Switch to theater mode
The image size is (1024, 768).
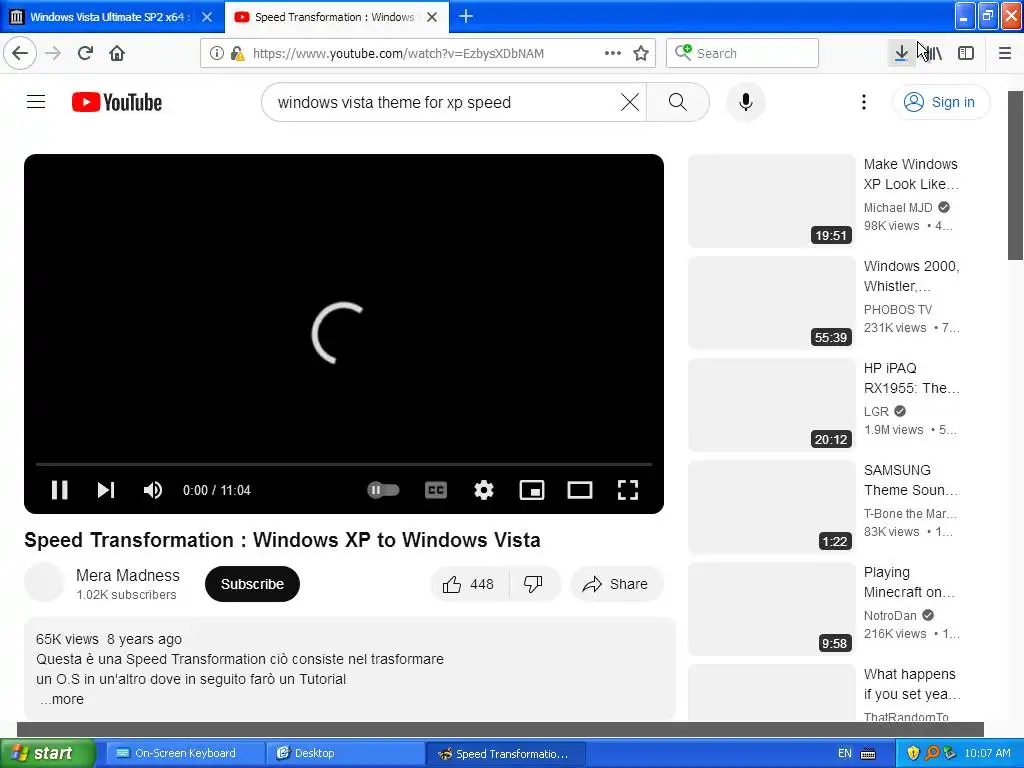[580, 490]
